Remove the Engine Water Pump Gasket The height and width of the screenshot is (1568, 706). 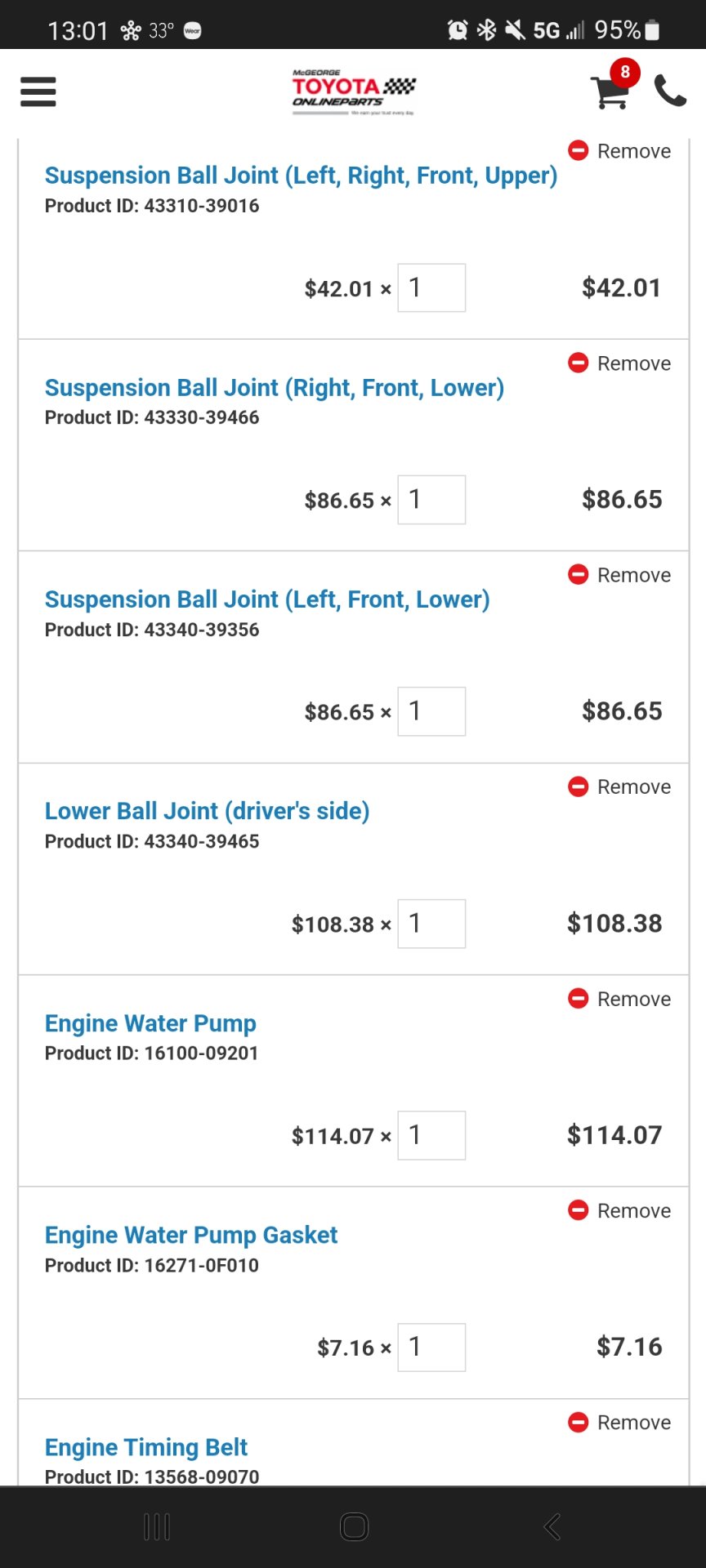(x=619, y=1210)
